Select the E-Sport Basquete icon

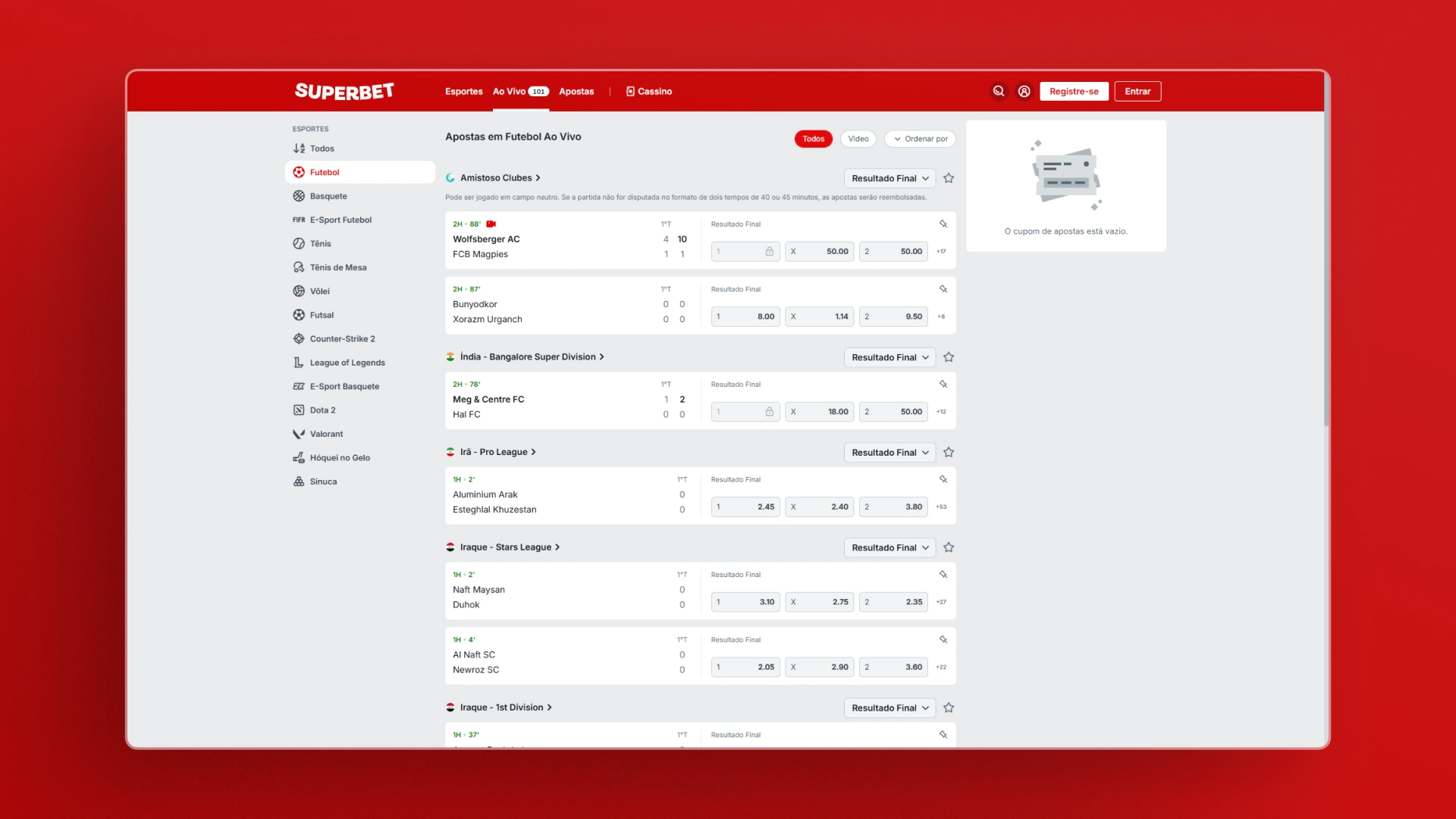click(x=299, y=386)
